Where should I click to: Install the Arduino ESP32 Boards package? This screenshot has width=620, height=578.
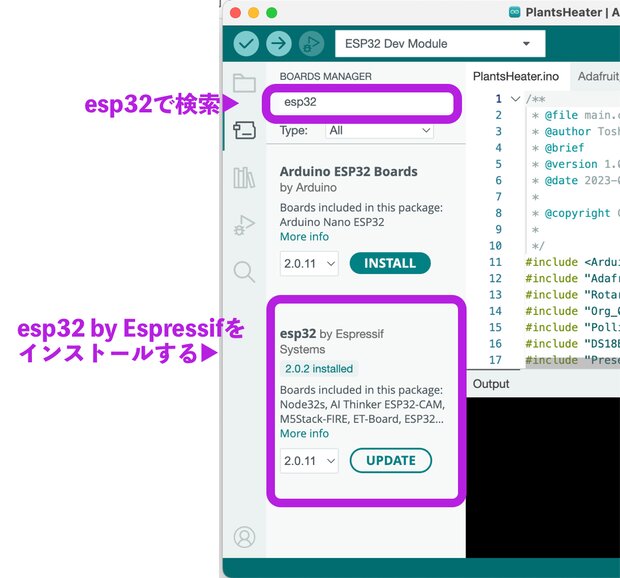(390, 263)
